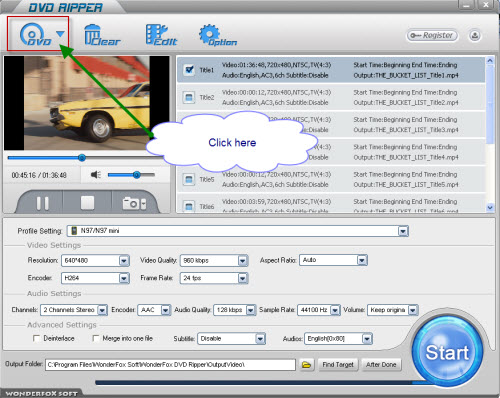This screenshot has width=500, height=398.
Task: Enable Merge into one file checkbox
Action: click(x=96, y=338)
